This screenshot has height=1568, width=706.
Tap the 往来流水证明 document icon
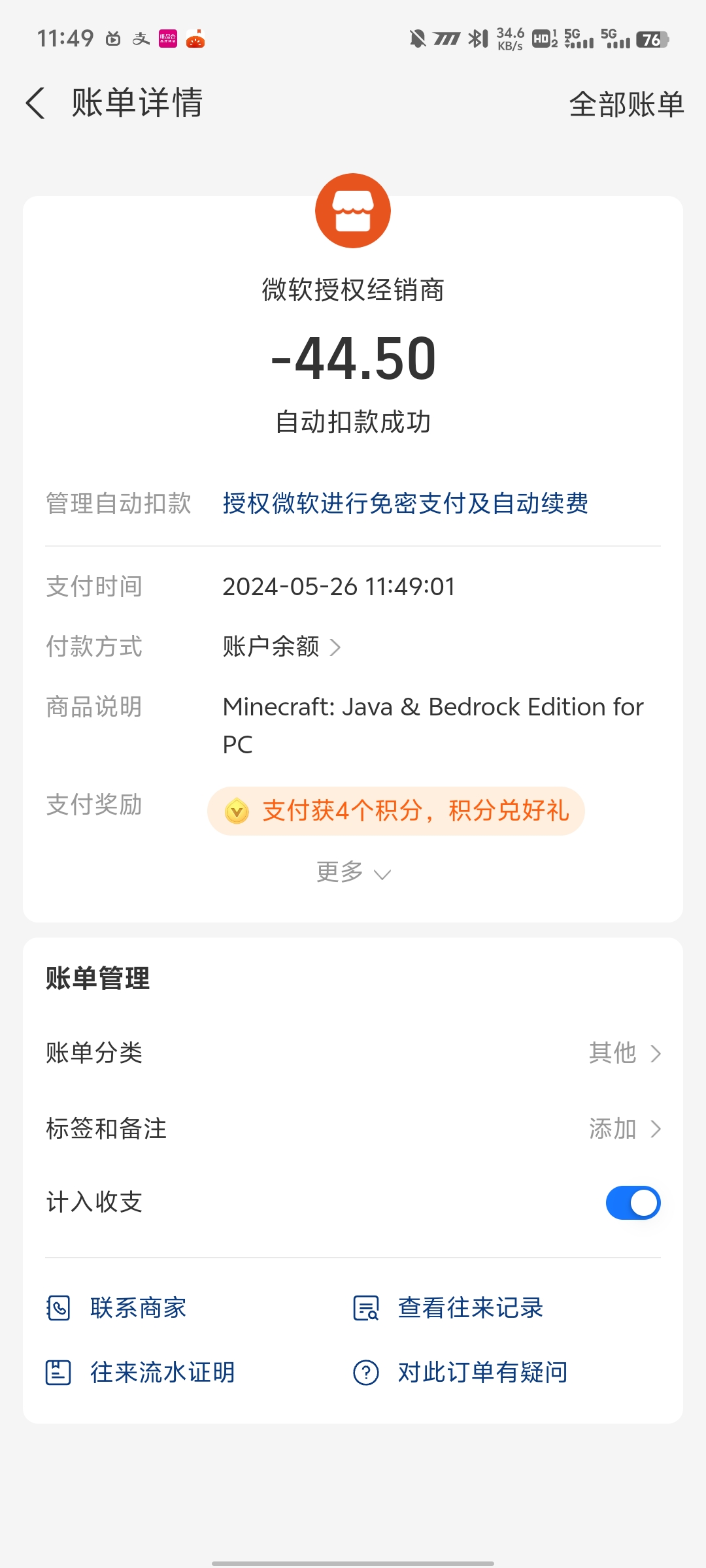(58, 1372)
